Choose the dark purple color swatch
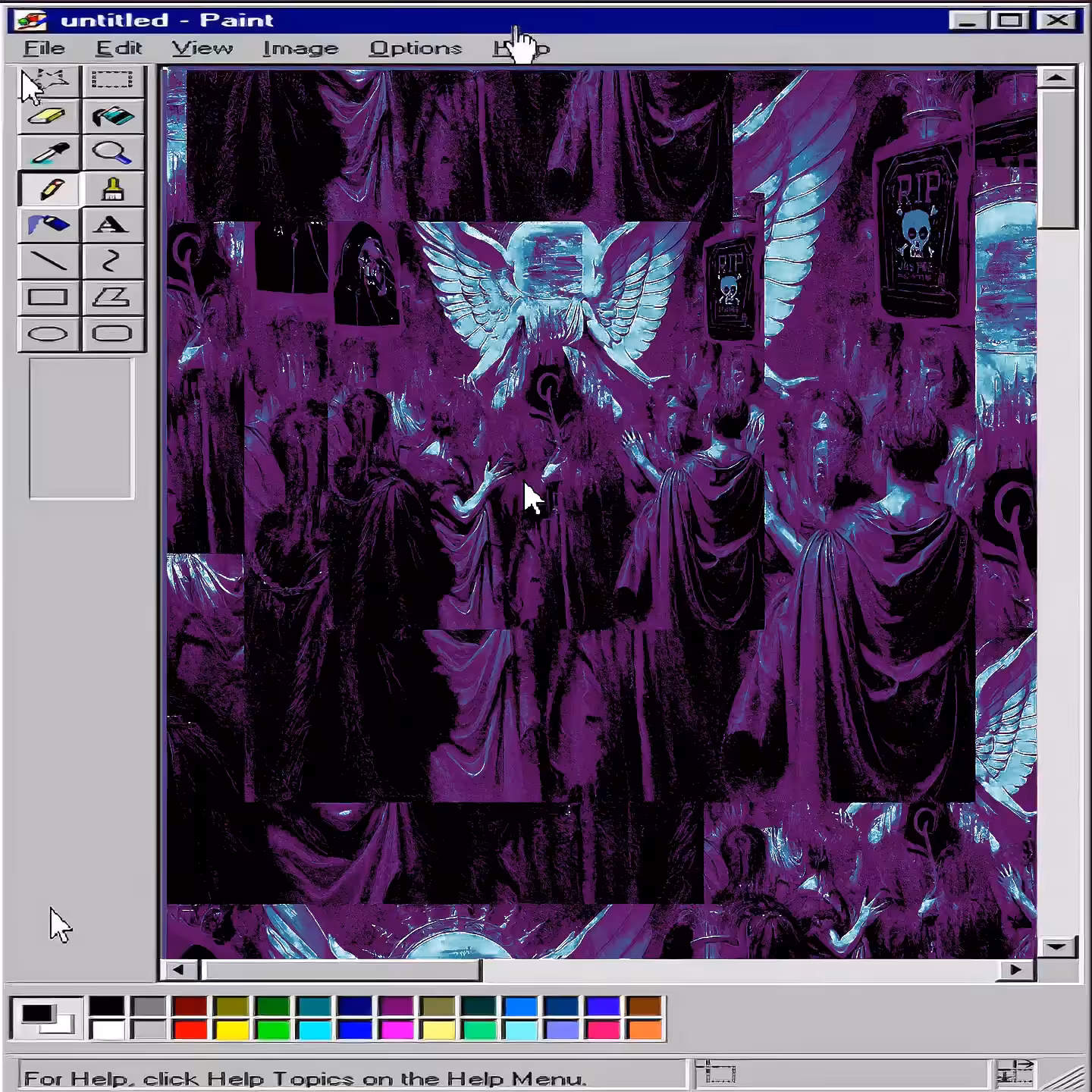The width and height of the screenshot is (1092, 1092). click(397, 1007)
